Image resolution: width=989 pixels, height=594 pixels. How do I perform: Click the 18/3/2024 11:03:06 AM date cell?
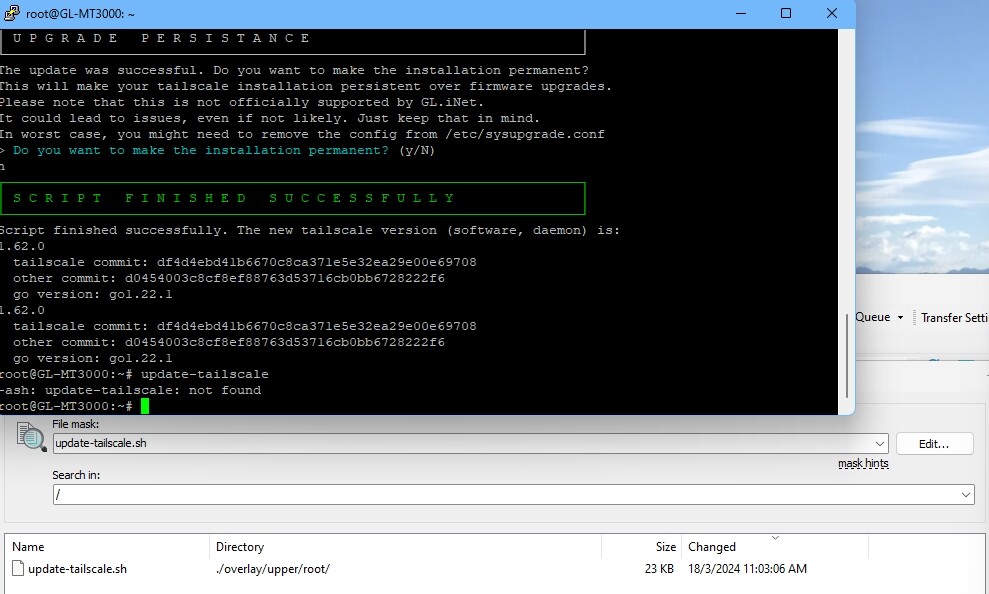coord(747,569)
